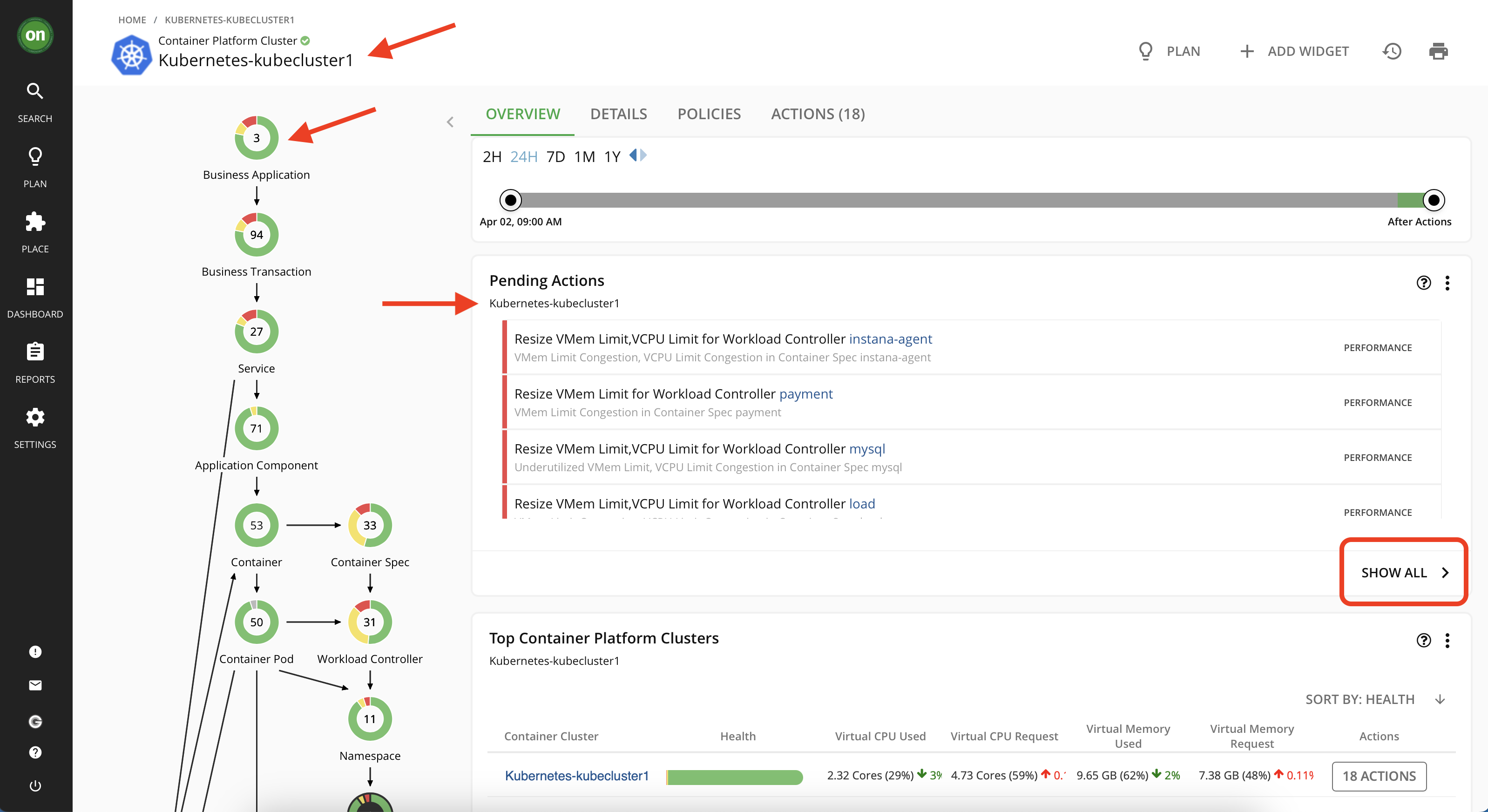Viewport: 1488px width, 812px height.
Task: Click the timeline start handle at Apr 02
Action: tap(510, 200)
